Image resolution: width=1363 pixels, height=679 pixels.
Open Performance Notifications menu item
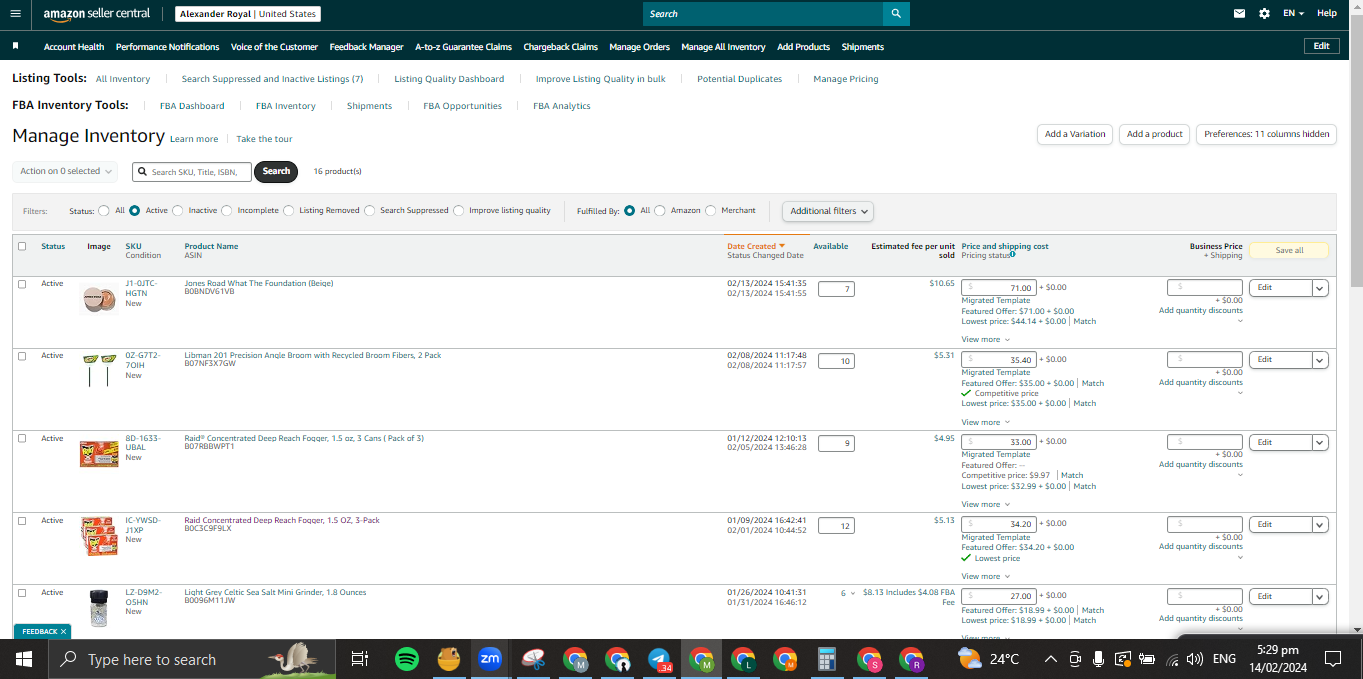[x=167, y=47]
